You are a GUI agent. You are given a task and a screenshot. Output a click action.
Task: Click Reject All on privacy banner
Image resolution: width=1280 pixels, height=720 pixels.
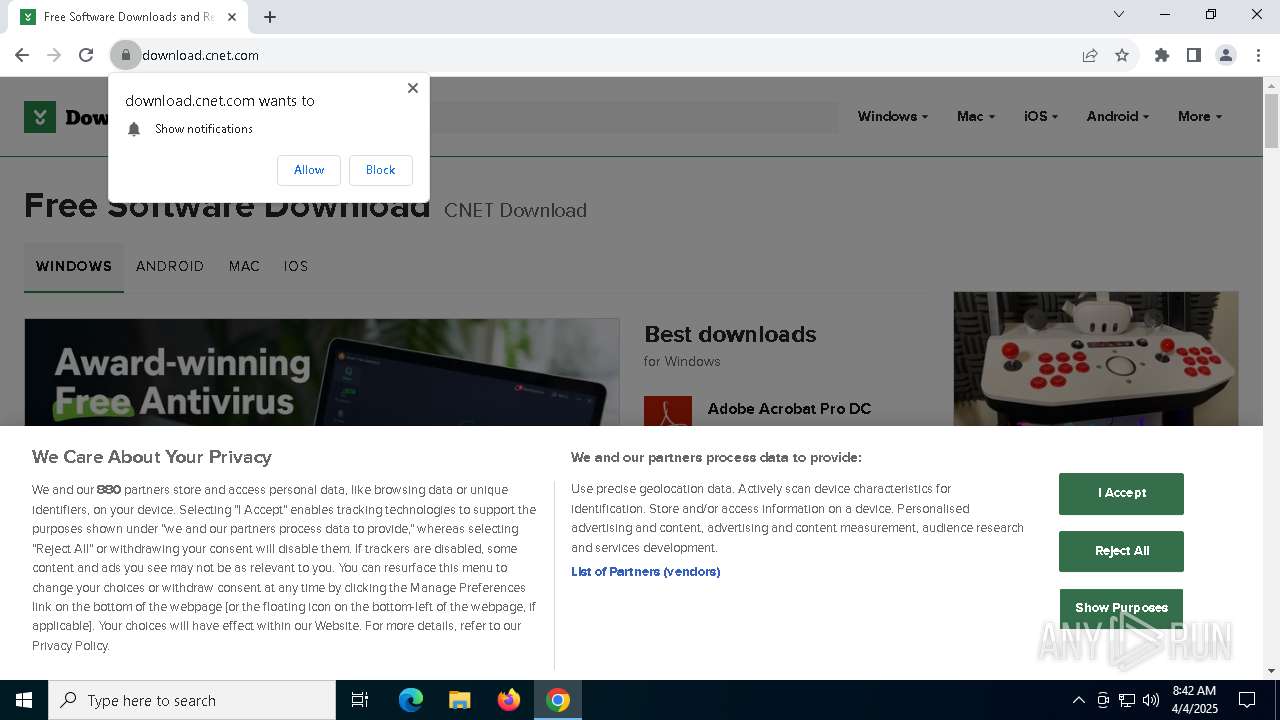(x=1121, y=551)
